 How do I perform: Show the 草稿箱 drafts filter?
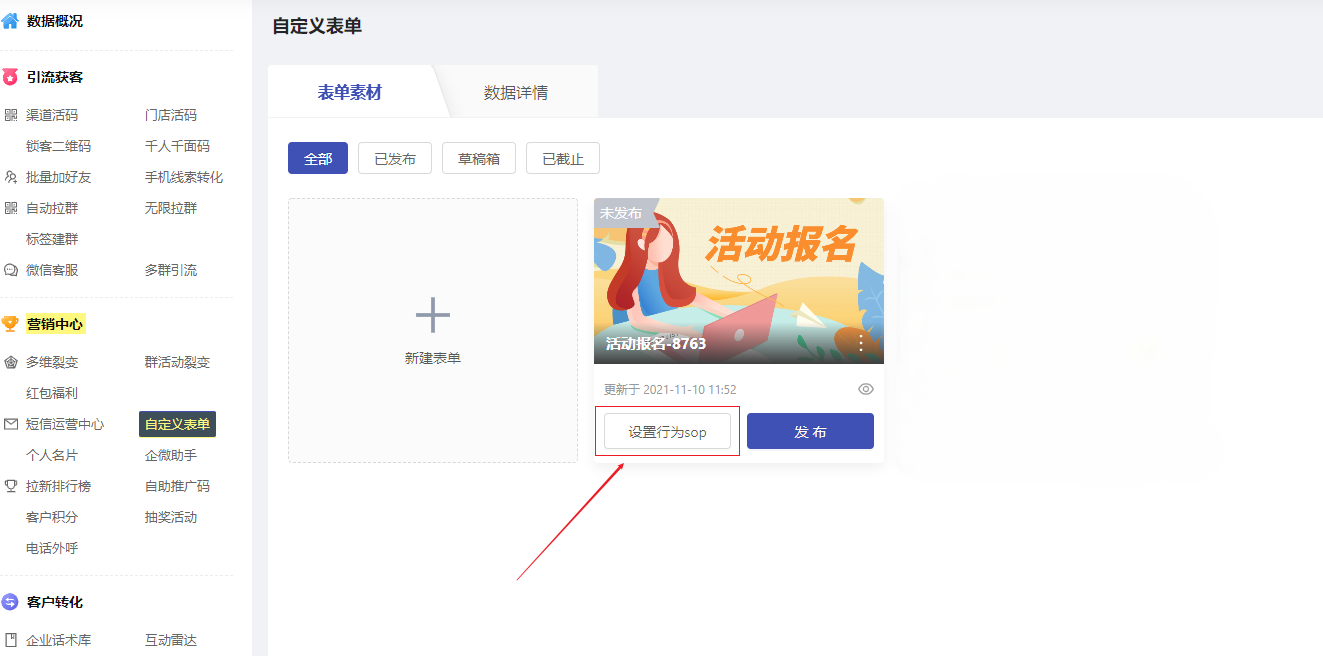479,158
